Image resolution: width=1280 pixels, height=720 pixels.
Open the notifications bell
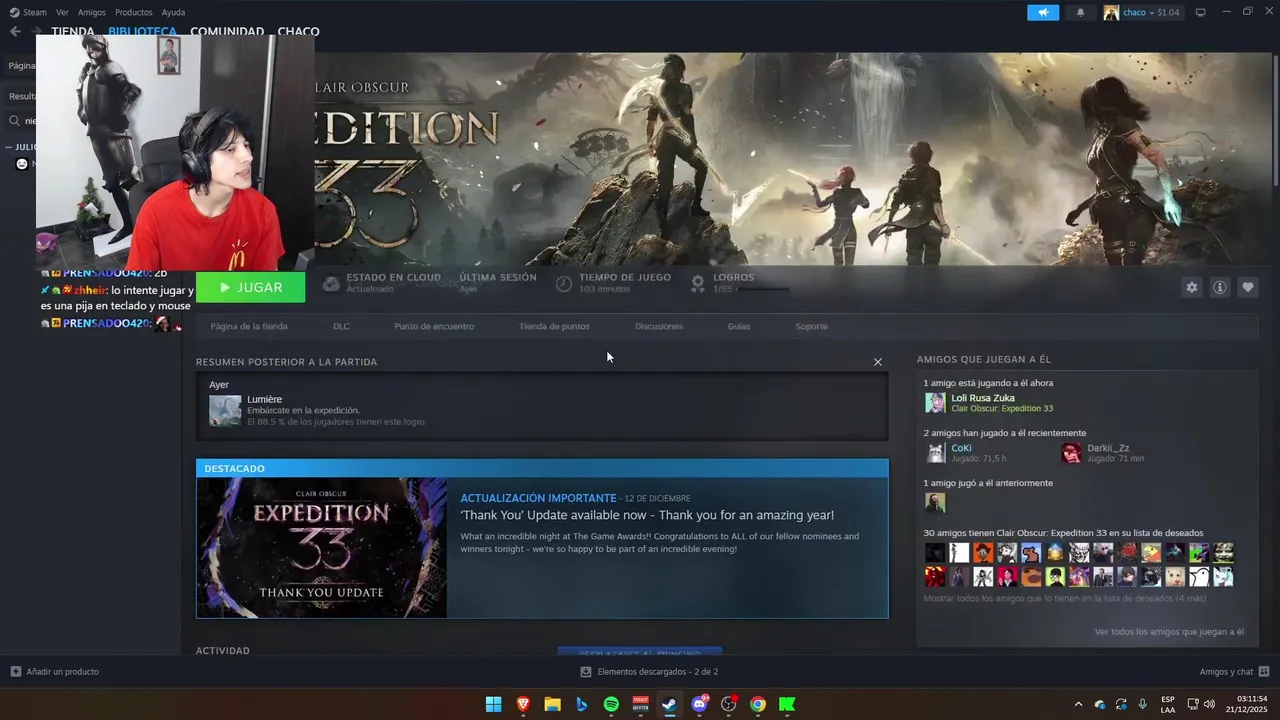tap(1080, 13)
